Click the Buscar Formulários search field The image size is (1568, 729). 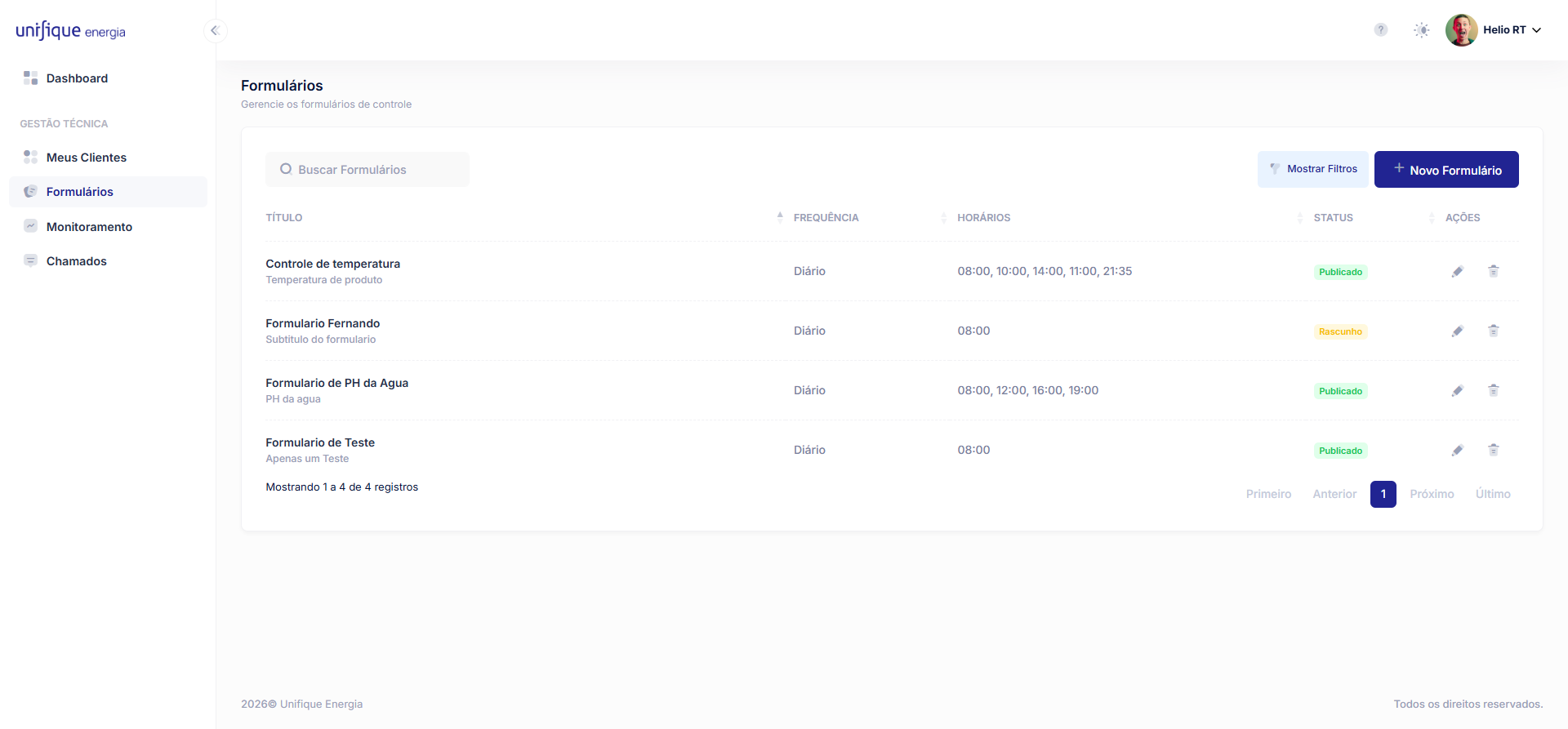point(367,170)
